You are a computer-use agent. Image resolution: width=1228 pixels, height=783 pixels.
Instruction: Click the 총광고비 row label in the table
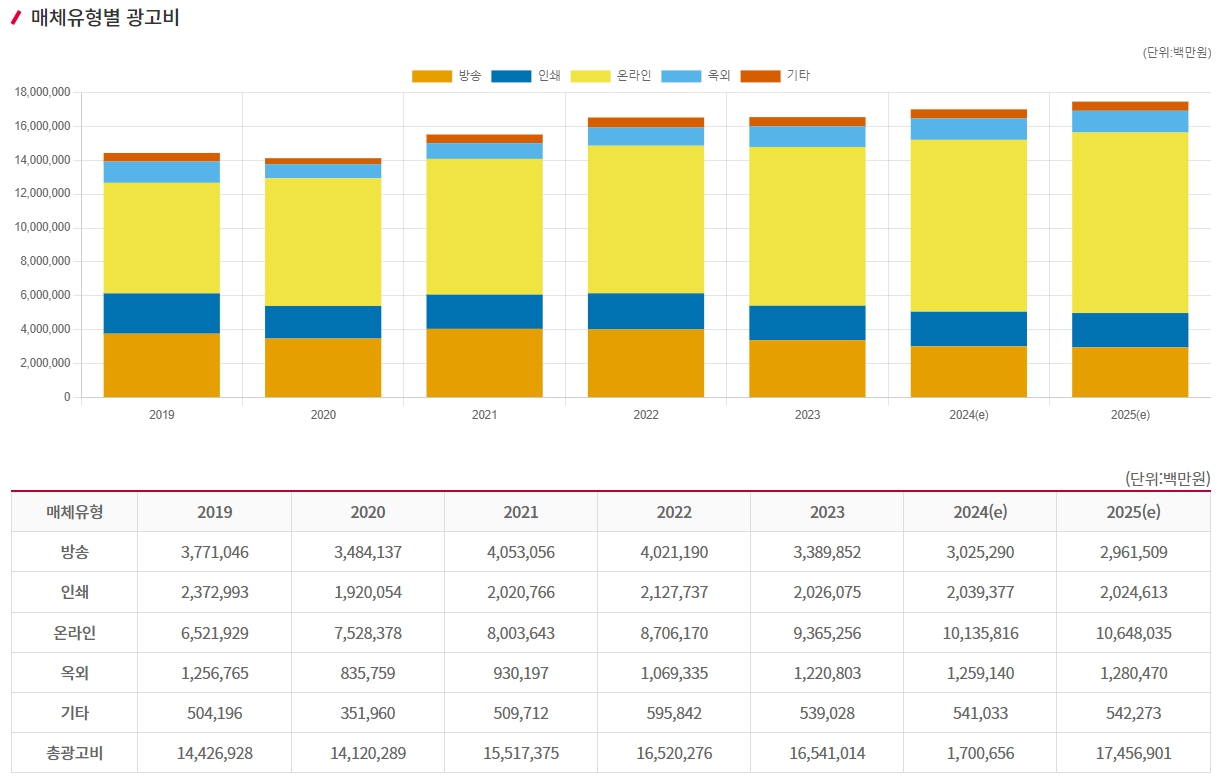coord(75,753)
